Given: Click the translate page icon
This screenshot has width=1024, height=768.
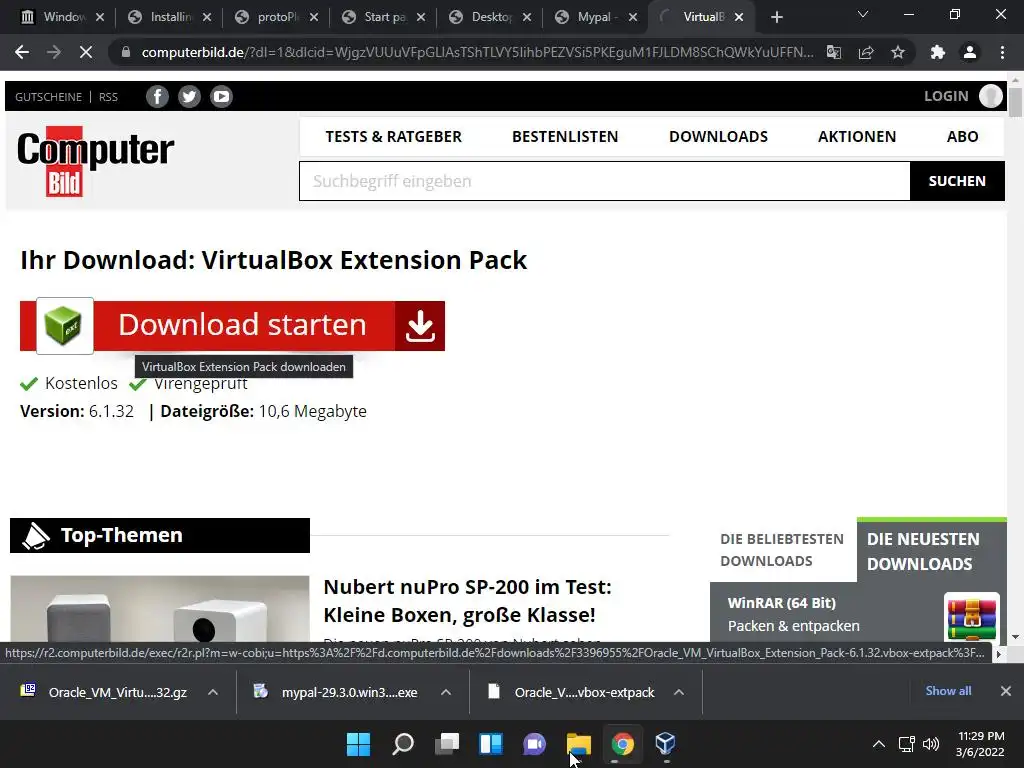Looking at the screenshot, I should pyautogui.click(x=834, y=52).
